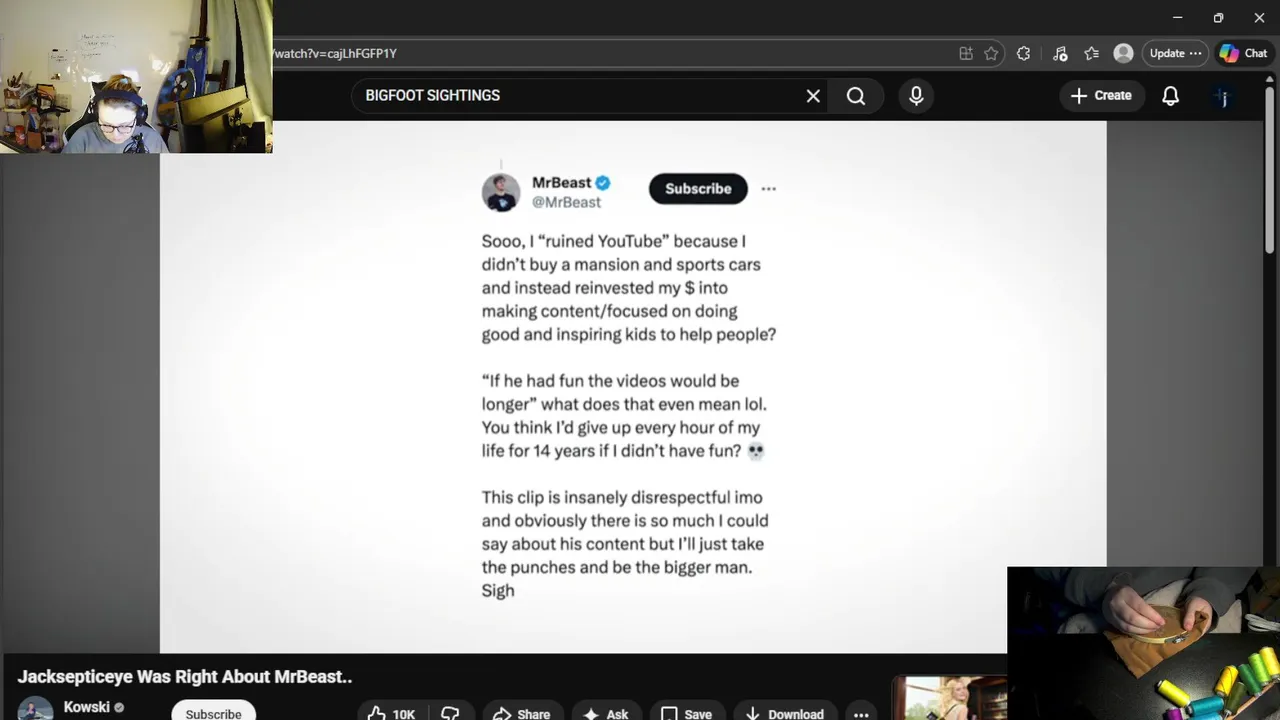Download the video

click(784, 713)
